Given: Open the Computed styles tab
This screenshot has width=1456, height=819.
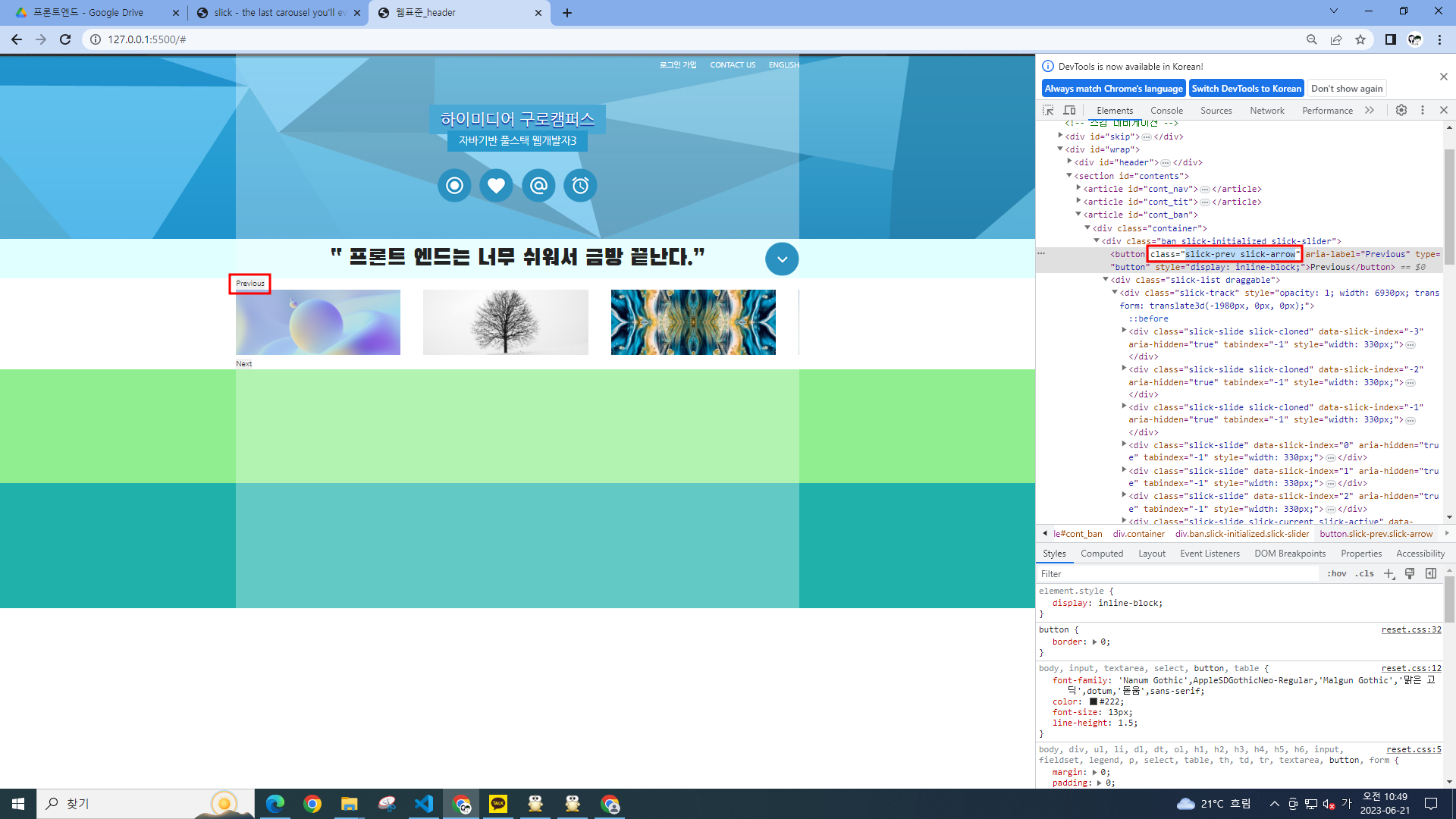Looking at the screenshot, I should [x=1102, y=554].
